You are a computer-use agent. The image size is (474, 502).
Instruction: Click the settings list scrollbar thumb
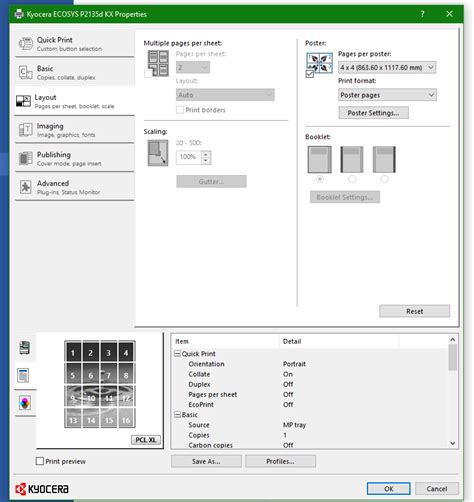click(452, 357)
